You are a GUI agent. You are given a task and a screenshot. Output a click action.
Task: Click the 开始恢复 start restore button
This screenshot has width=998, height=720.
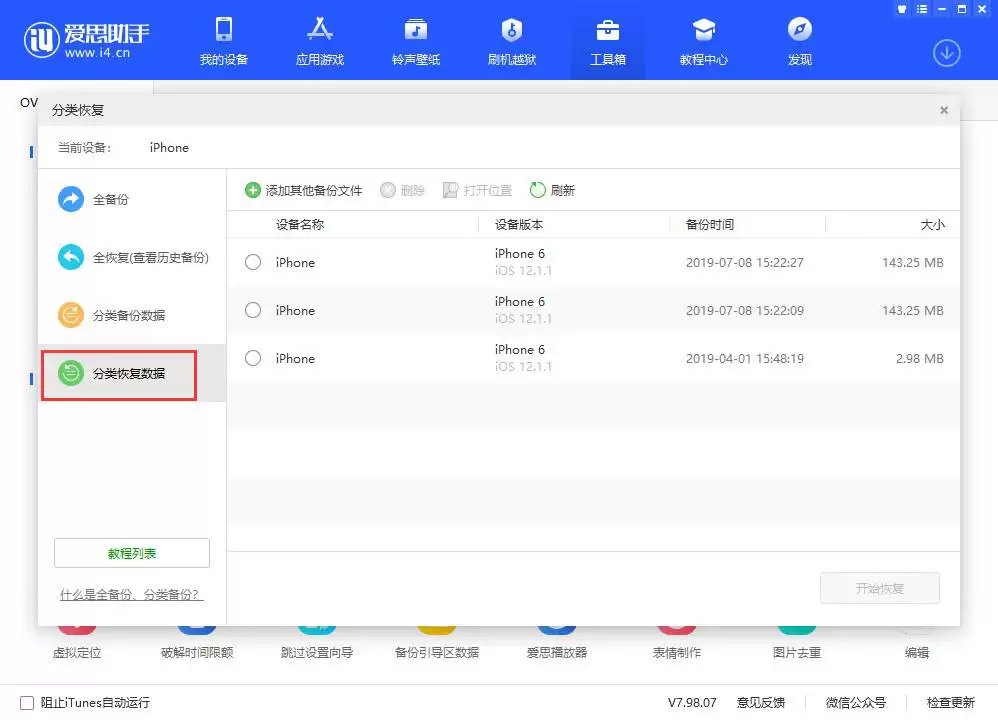pyautogui.click(x=880, y=588)
